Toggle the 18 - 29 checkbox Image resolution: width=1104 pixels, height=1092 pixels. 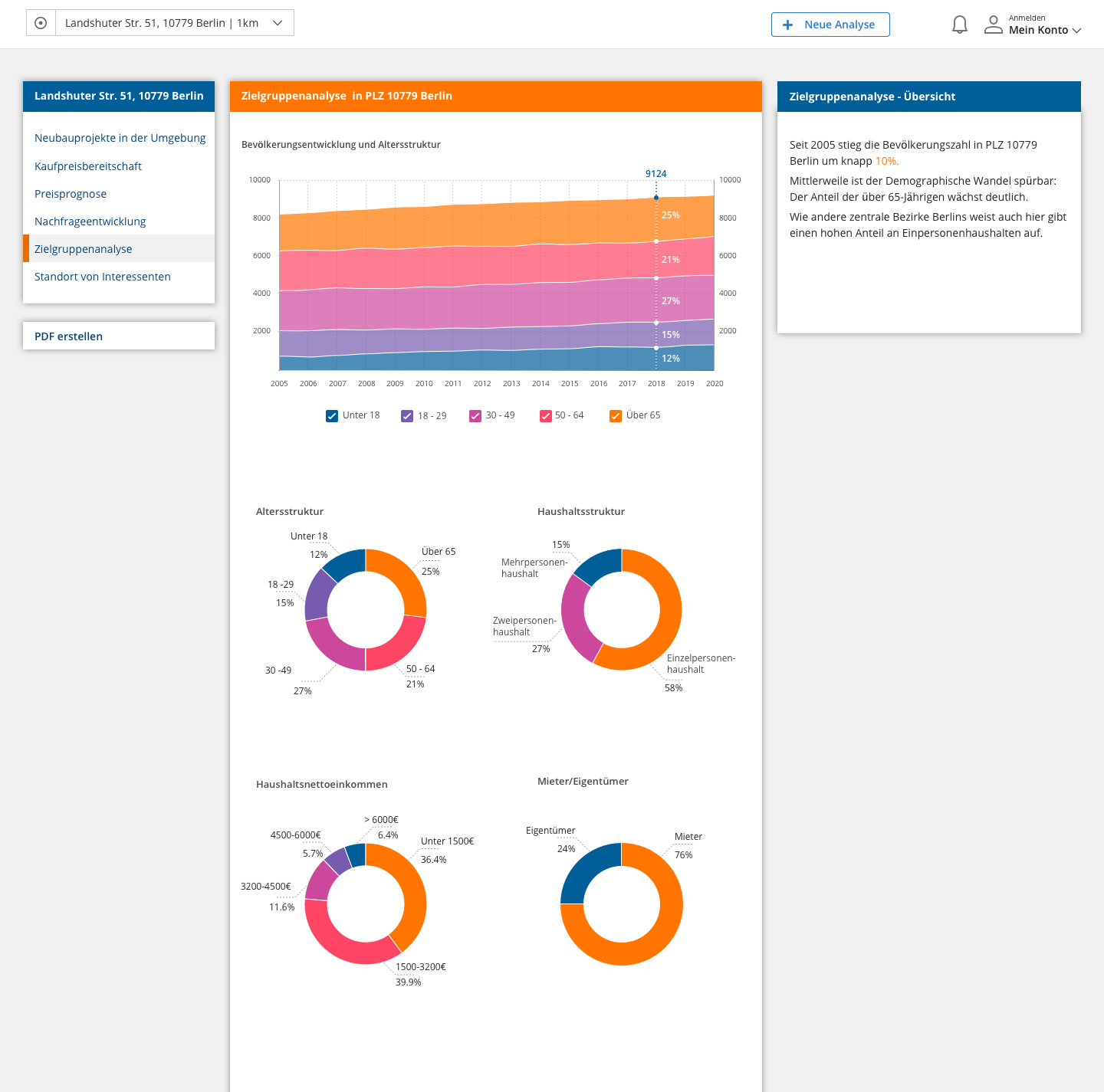point(406,415)
